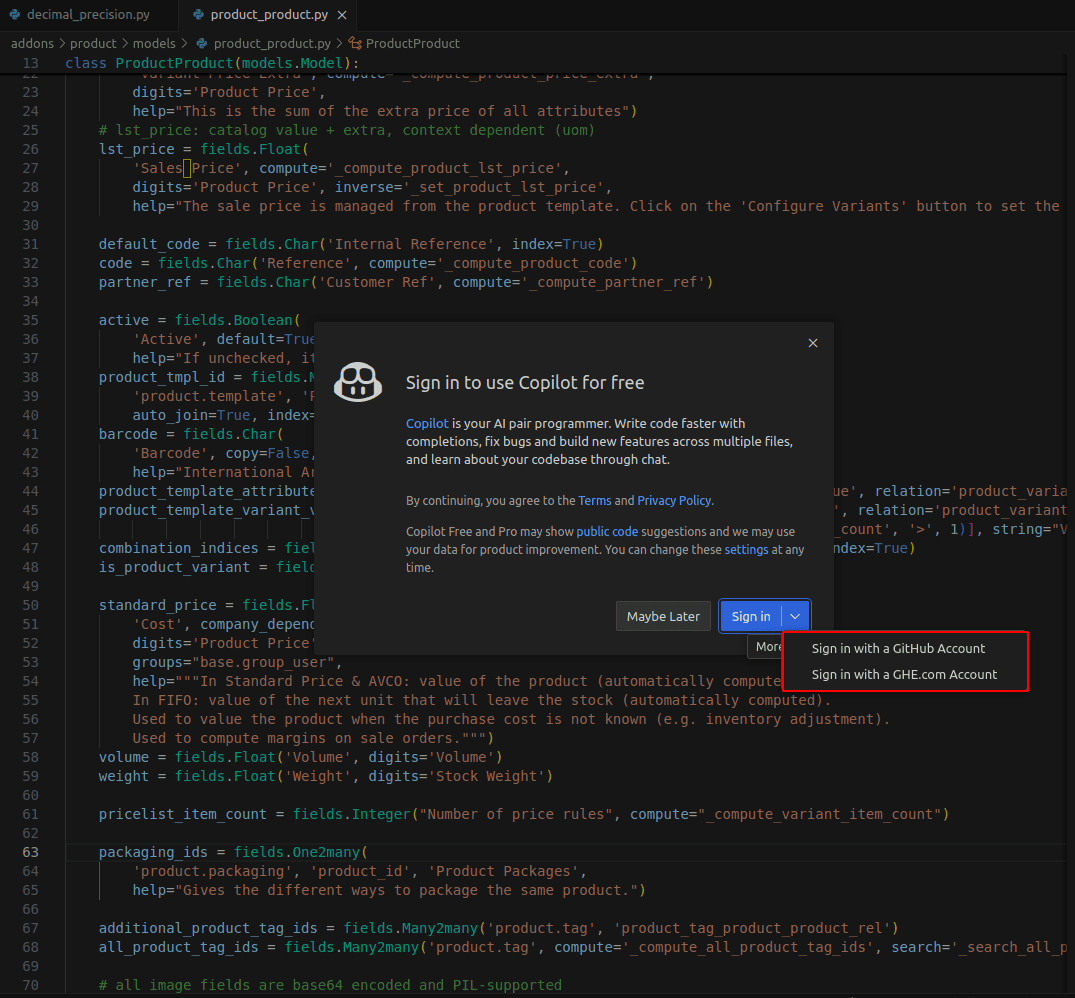Click 'pricelist_item_count' on line 61
The height and width of the screenshot is (998, 1075).
[x=182, y=814]
